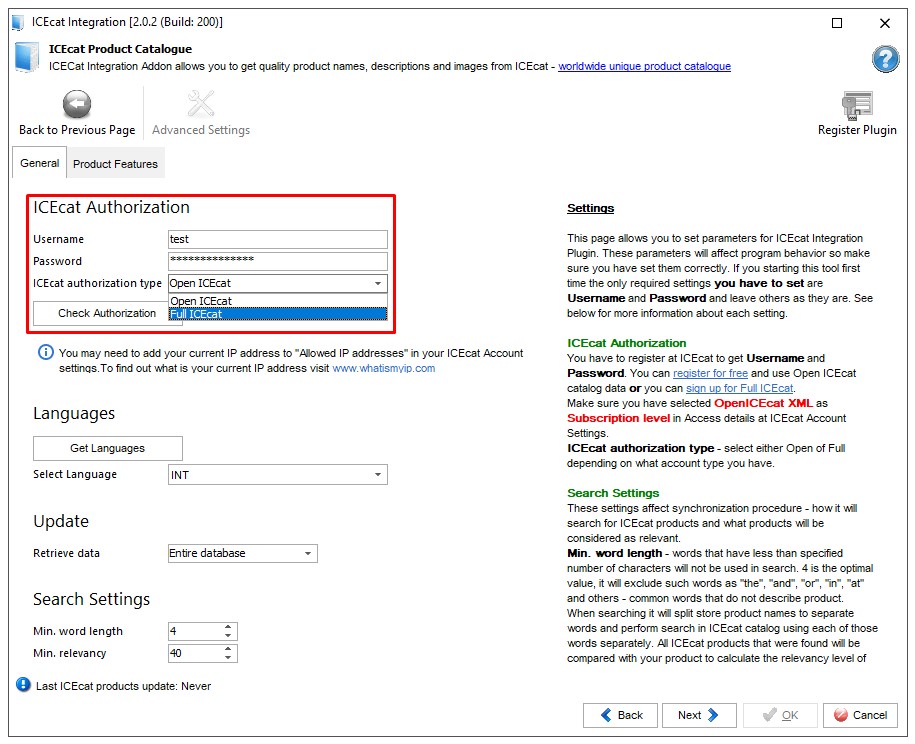Open the www.whatismyip.com link

click(x=383, y=368)
